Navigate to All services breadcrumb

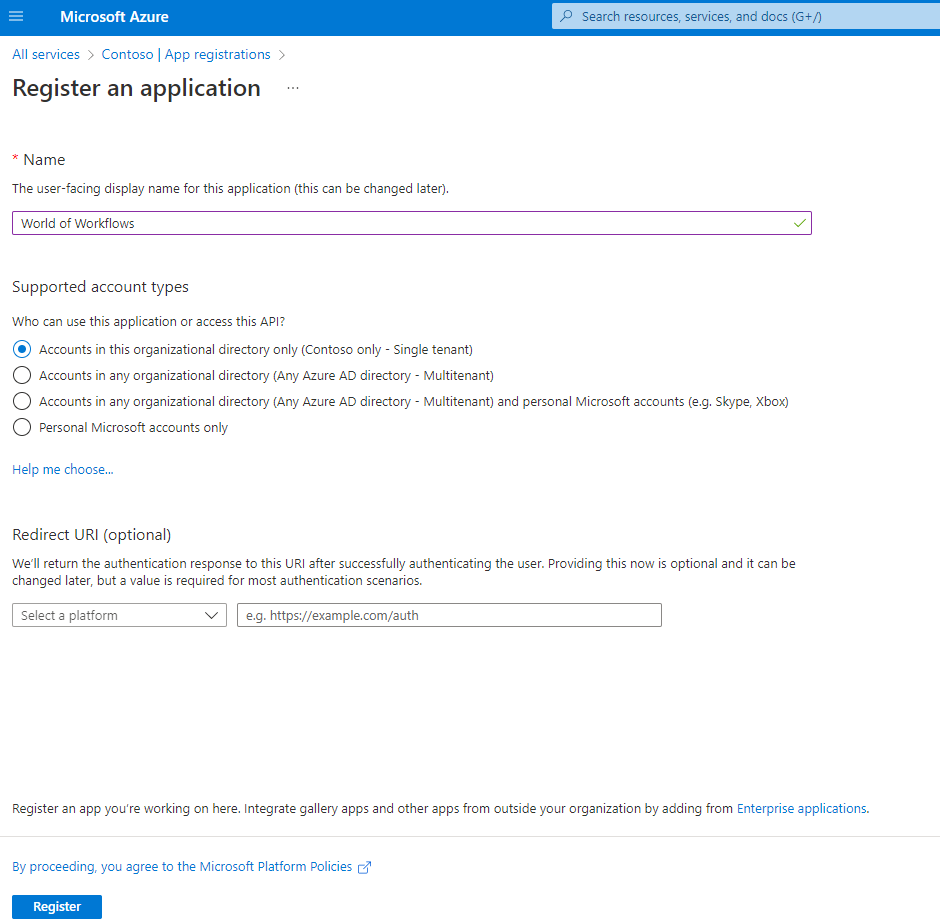tap(45, 54)
